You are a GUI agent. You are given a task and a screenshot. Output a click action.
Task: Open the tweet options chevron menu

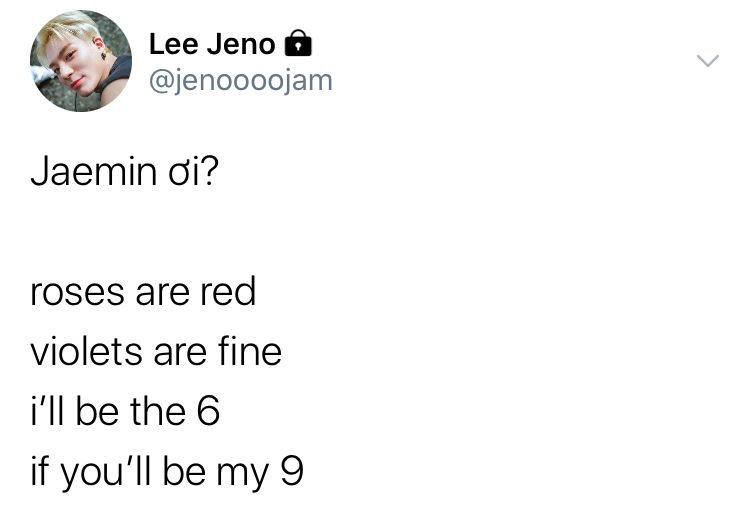[707, 61]
